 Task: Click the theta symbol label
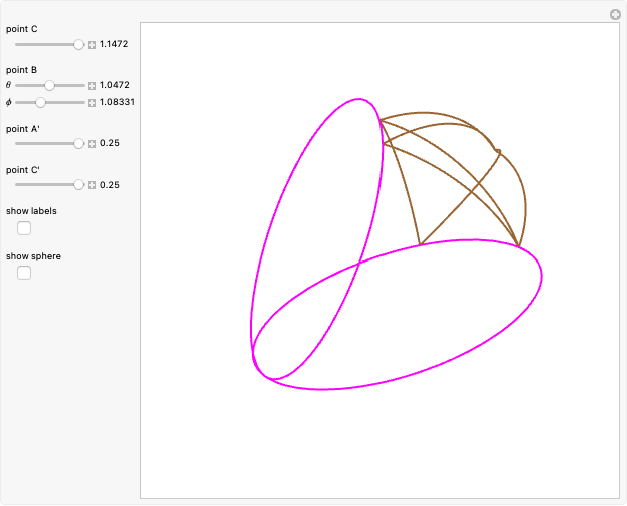8,85
